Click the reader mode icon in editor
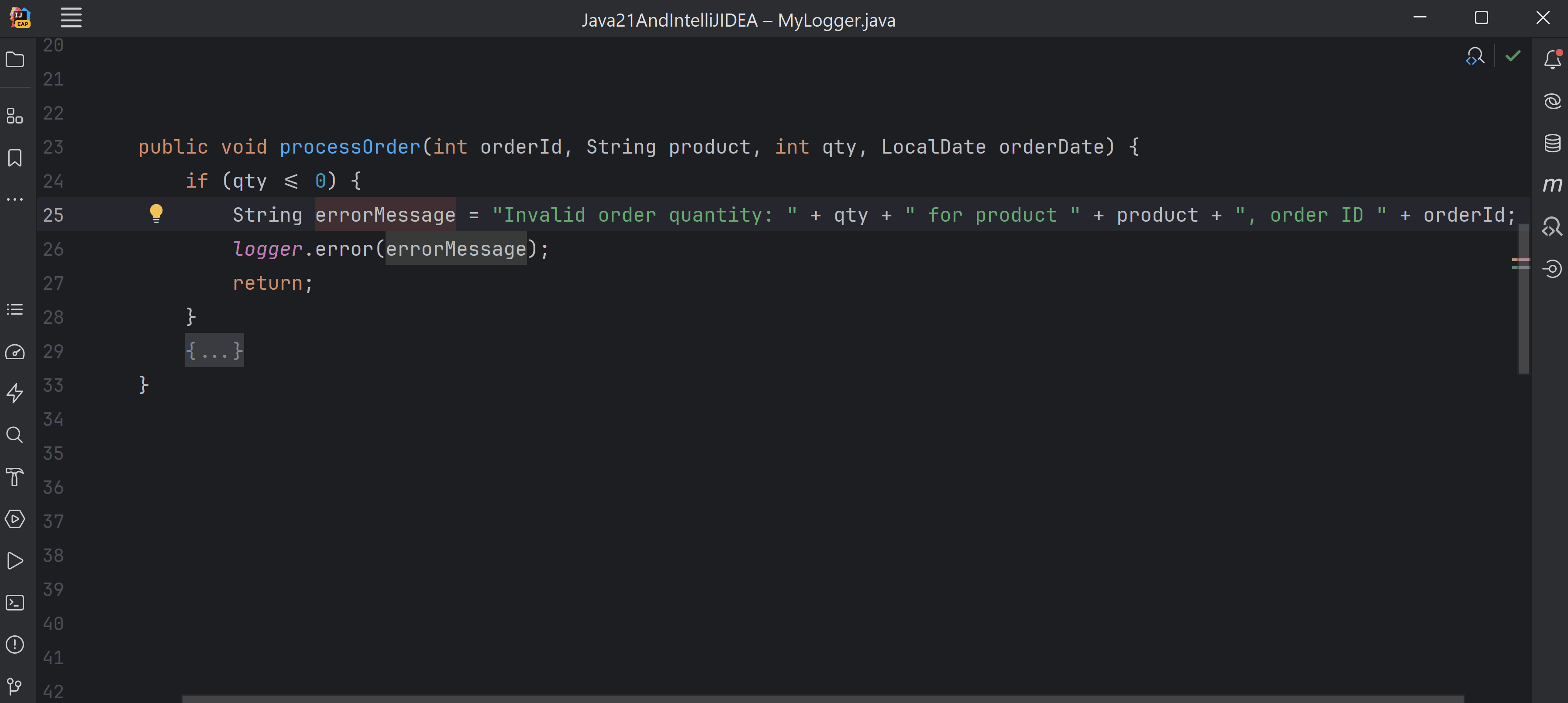Screen dimensions: 1568x703 [1475, 57]
